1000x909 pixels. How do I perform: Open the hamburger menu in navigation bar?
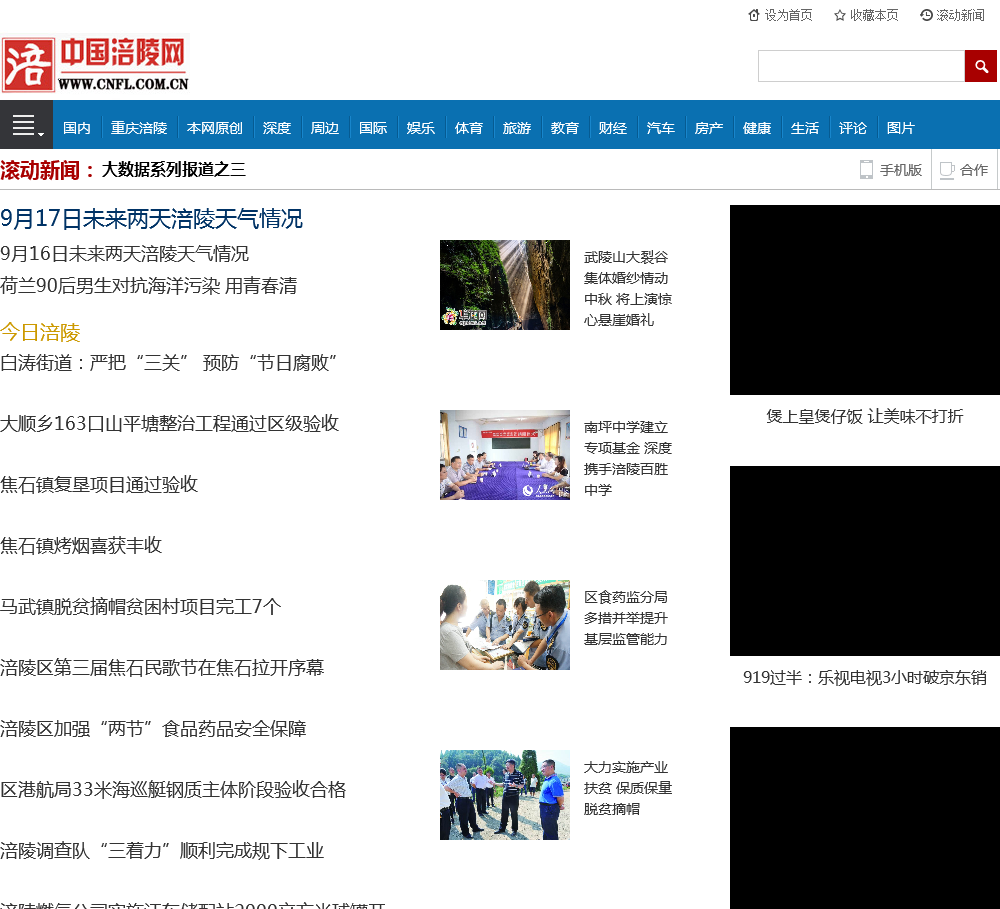pyautogui.click(x=25, y=125)
